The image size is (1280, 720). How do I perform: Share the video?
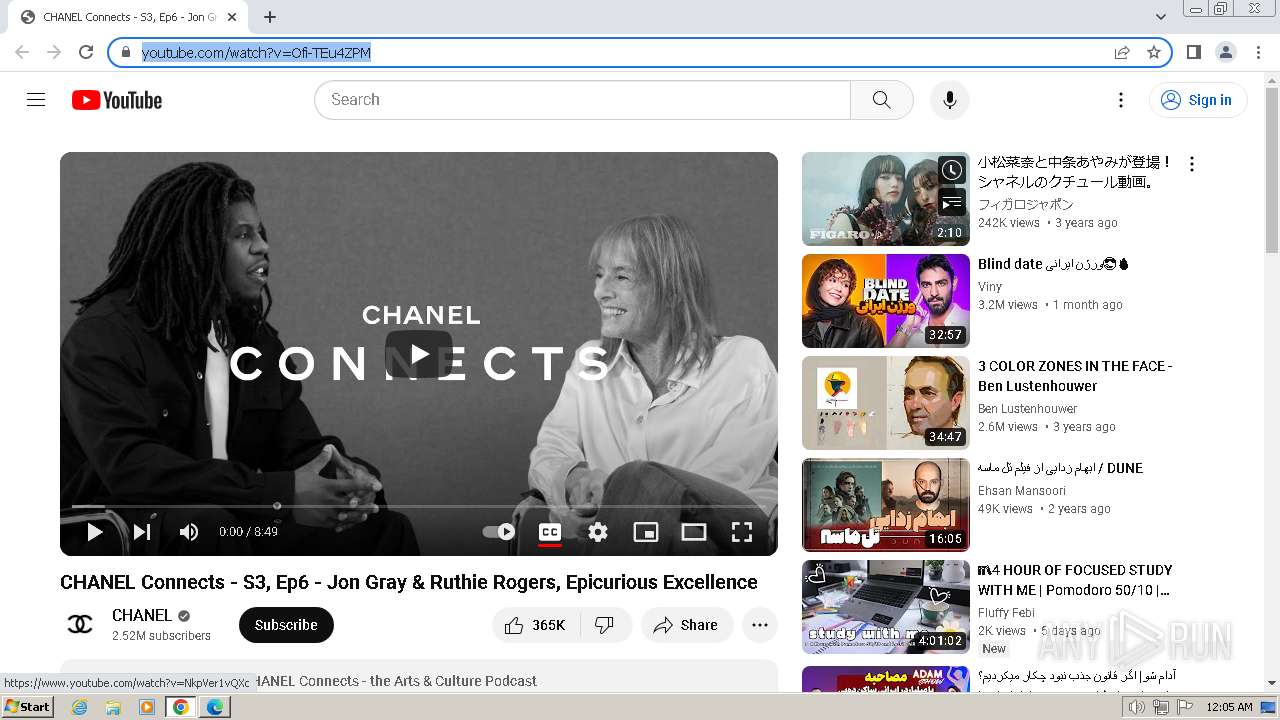click(687, 625)
